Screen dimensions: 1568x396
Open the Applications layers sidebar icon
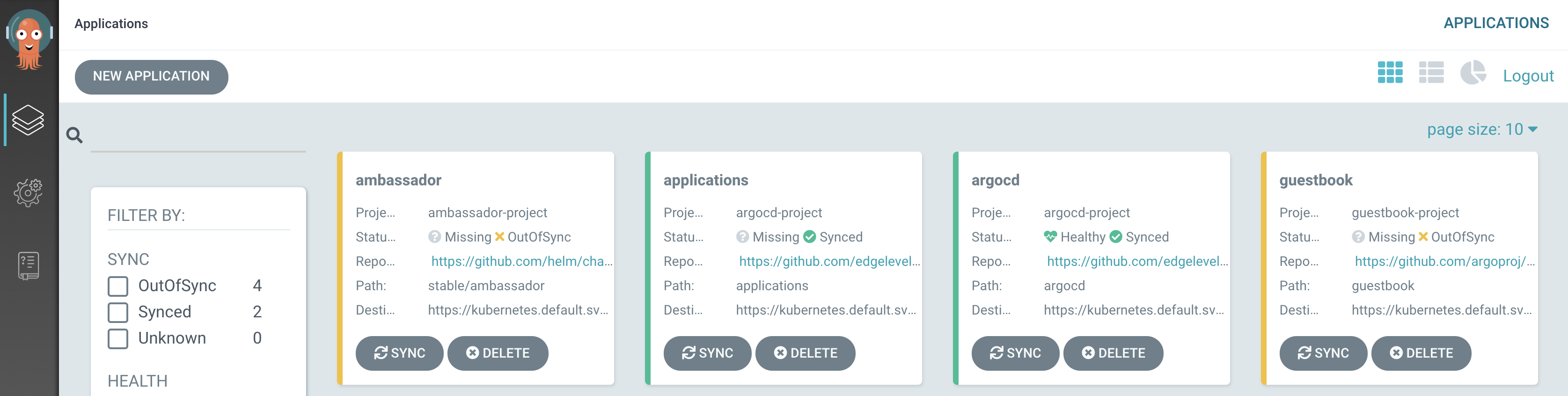pyautogui.click(x=28, y=120)
